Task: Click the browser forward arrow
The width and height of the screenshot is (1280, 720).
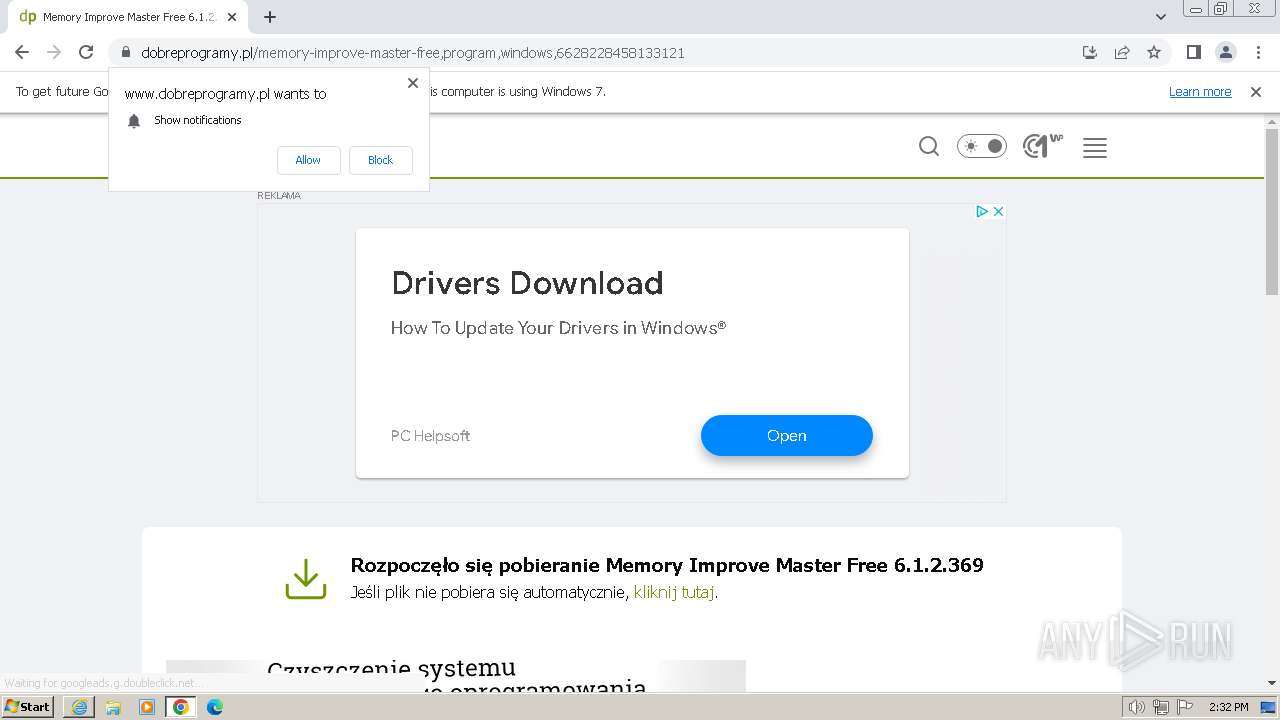Action: click(x=54, y=52)
